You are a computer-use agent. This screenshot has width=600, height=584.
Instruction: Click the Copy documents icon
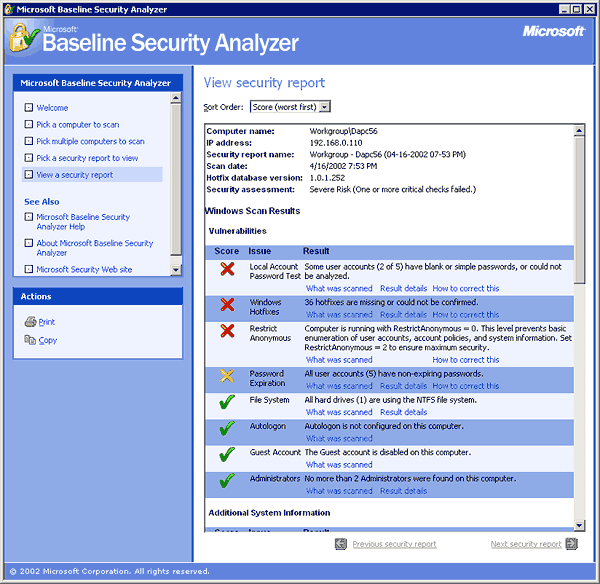pos(30,340)
